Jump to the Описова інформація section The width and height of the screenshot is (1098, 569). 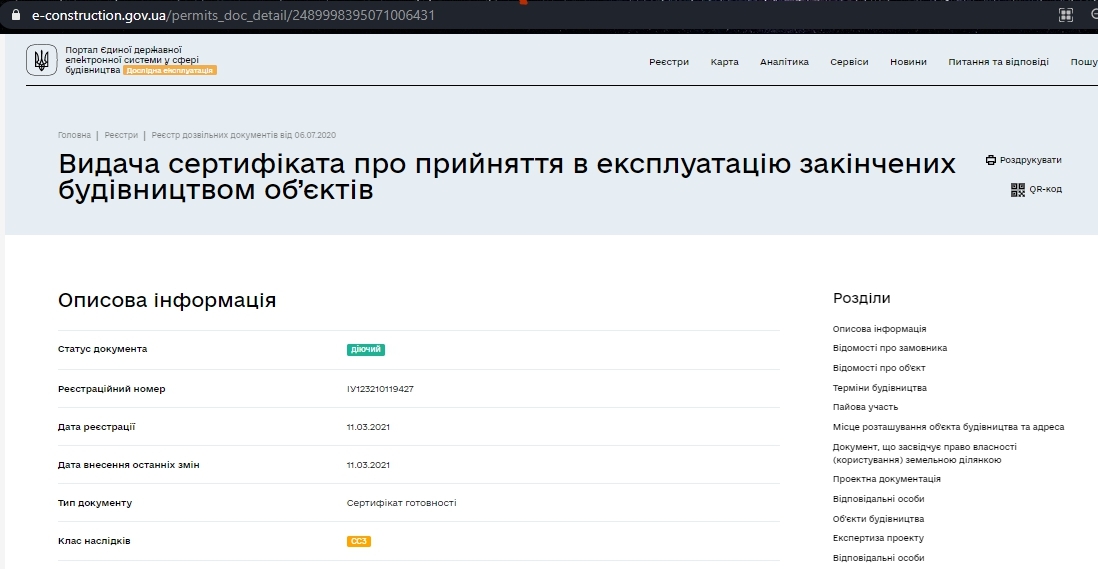(x=880, y=329)
